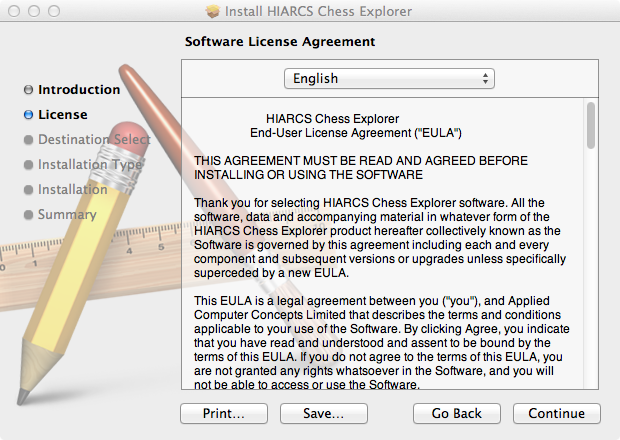The height and width of the screenshot is (440, 620).
Task: Open the English language dropdown
Action: tap(389, 78)
